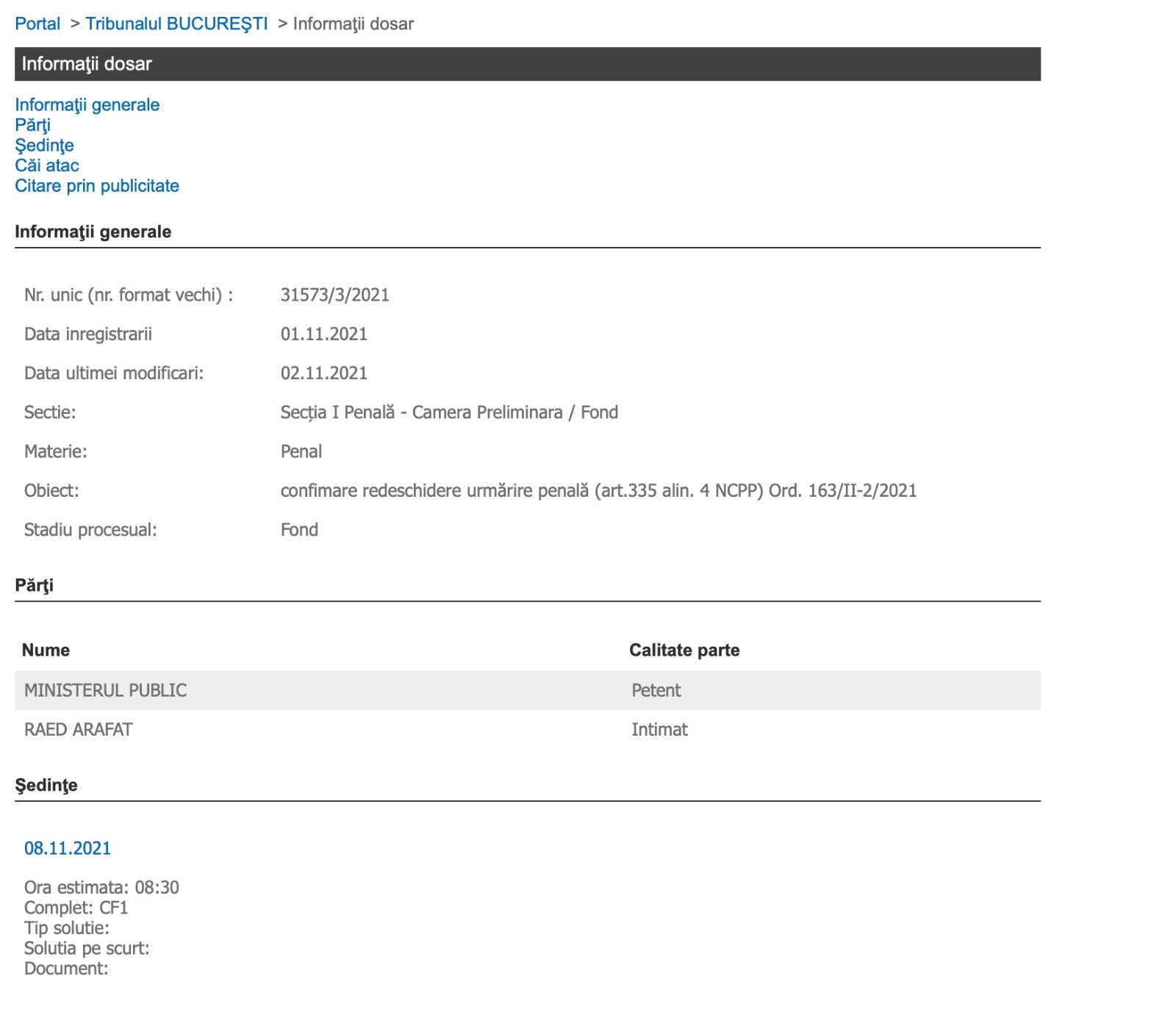The width and height of the screenshot is (1176, 1034).
Task: Click the Document label
Action: (66, 968)
